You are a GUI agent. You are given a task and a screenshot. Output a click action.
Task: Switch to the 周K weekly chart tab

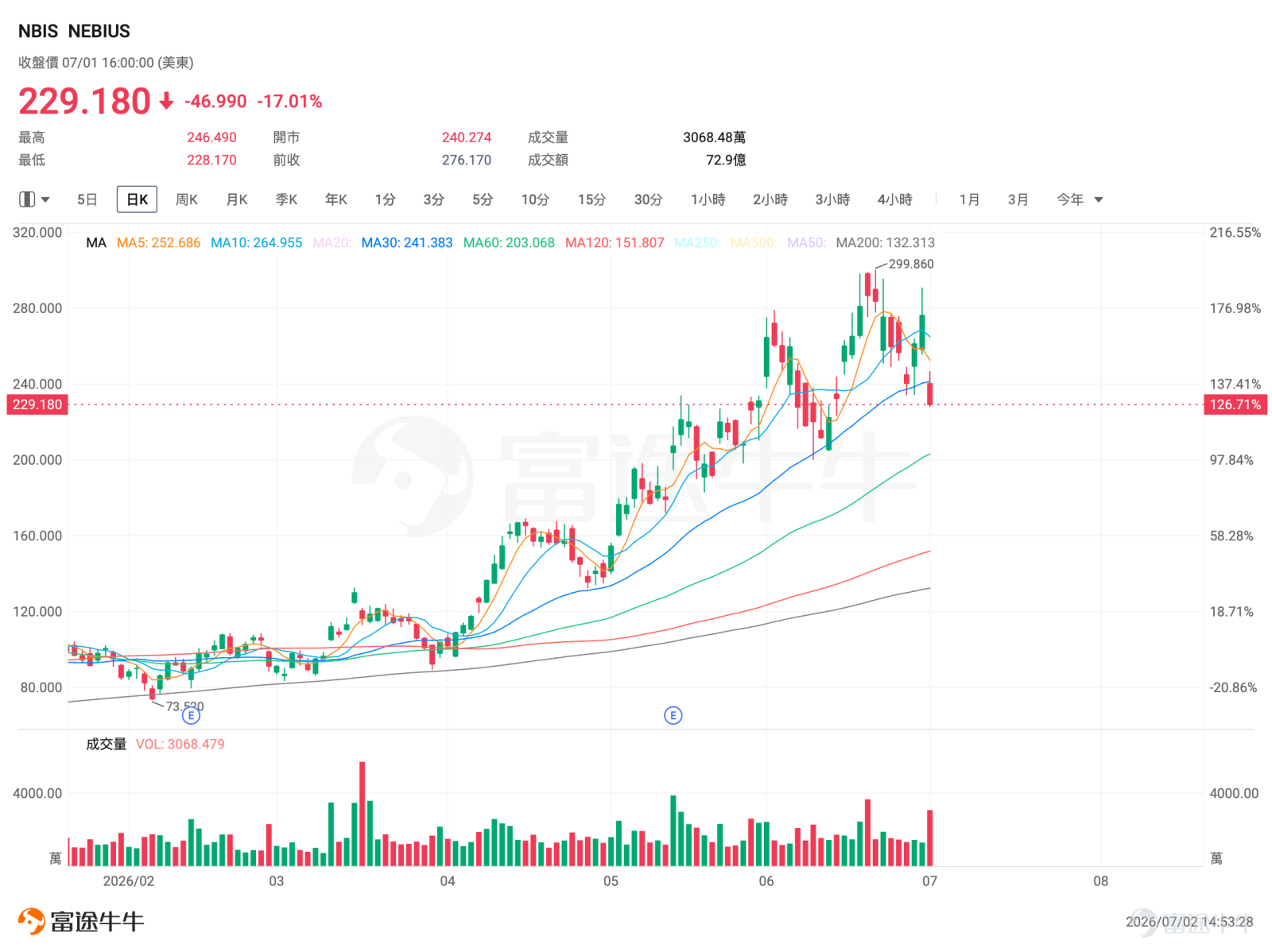[x=187, y=199]
